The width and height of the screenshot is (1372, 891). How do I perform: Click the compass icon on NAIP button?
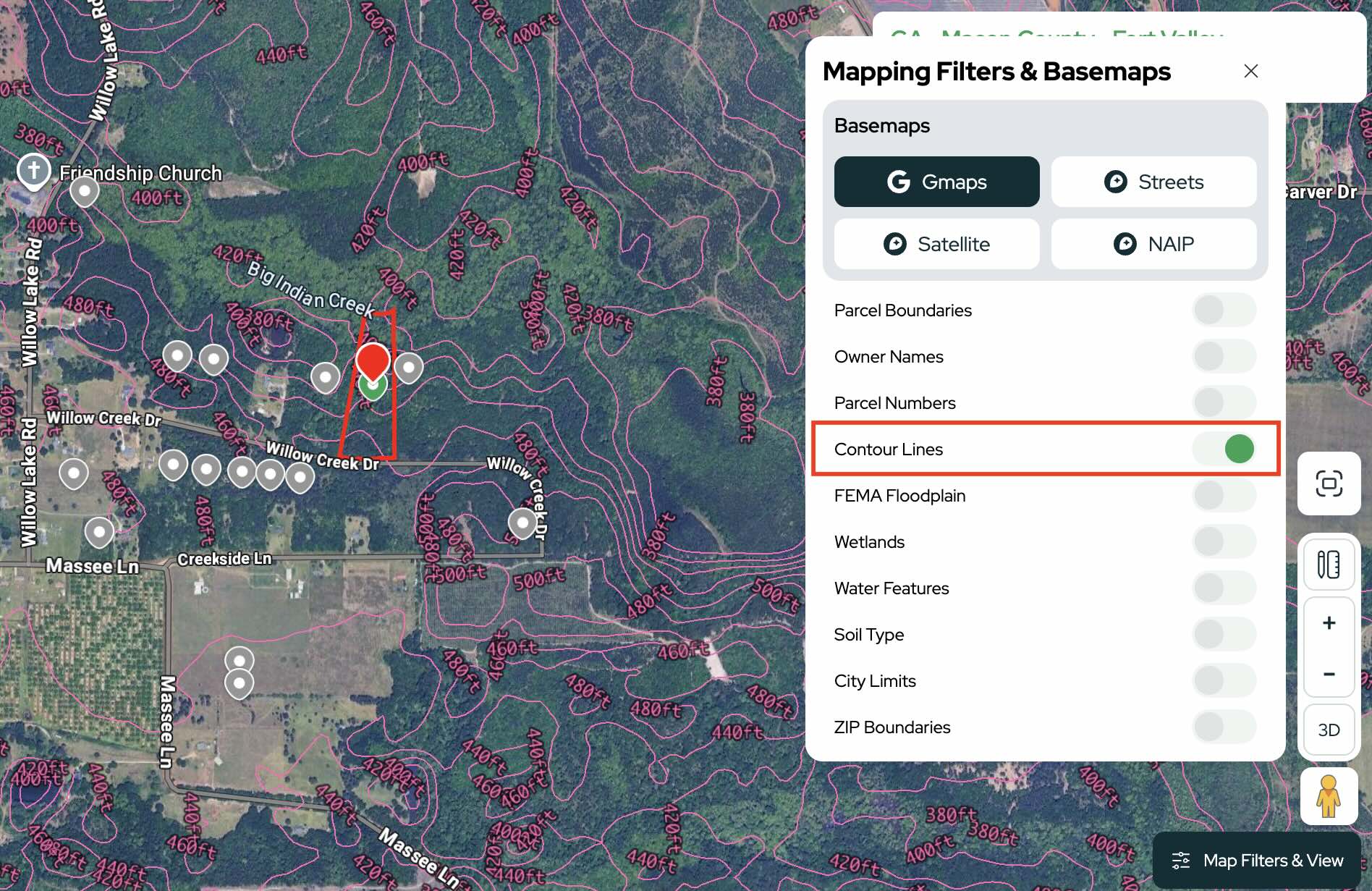[x=1125, y=244]
